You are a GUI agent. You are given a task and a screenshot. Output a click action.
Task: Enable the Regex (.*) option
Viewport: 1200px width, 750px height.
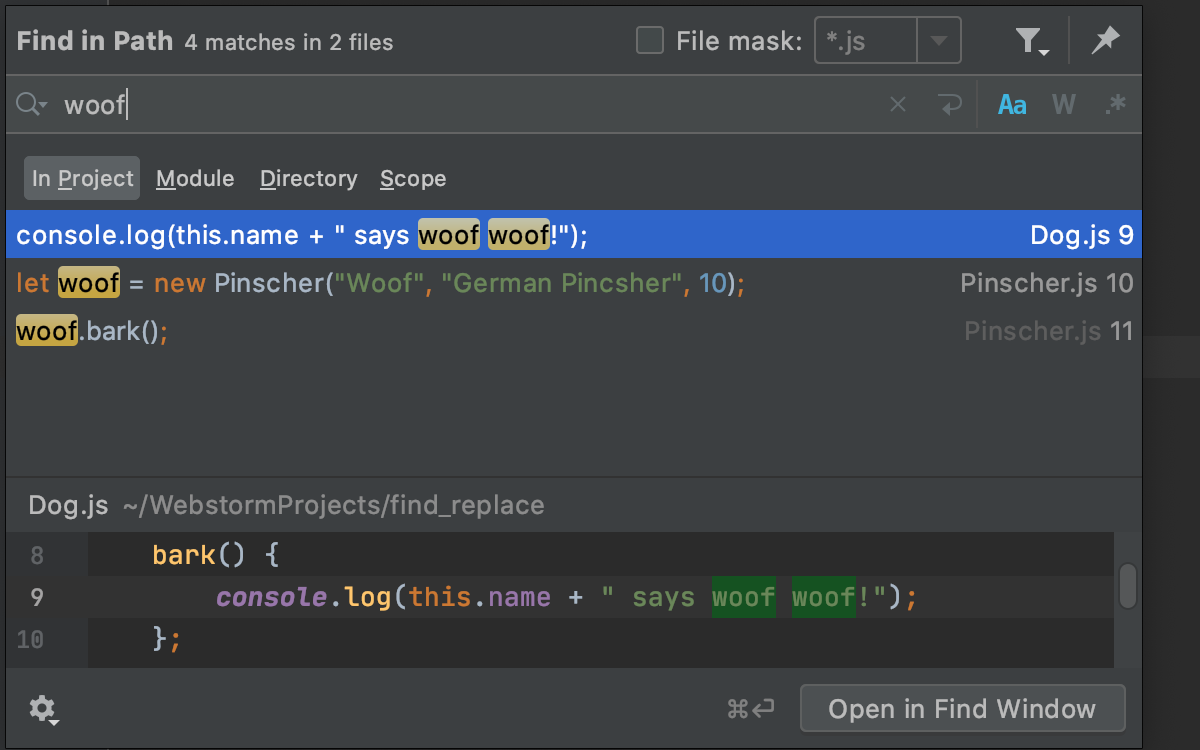[x=1115, y=104]
